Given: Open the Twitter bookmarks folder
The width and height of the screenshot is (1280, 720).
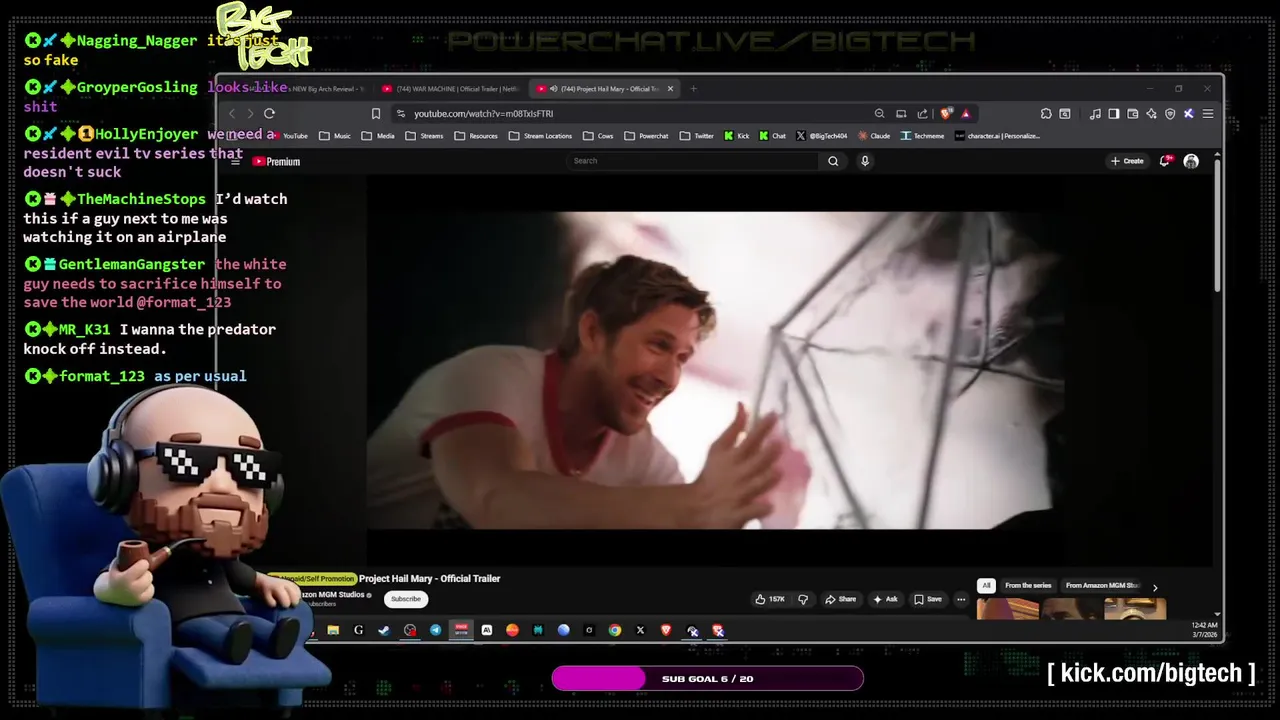Looking at the screenshot, I should pyautogui.click(x=697, y=136).
